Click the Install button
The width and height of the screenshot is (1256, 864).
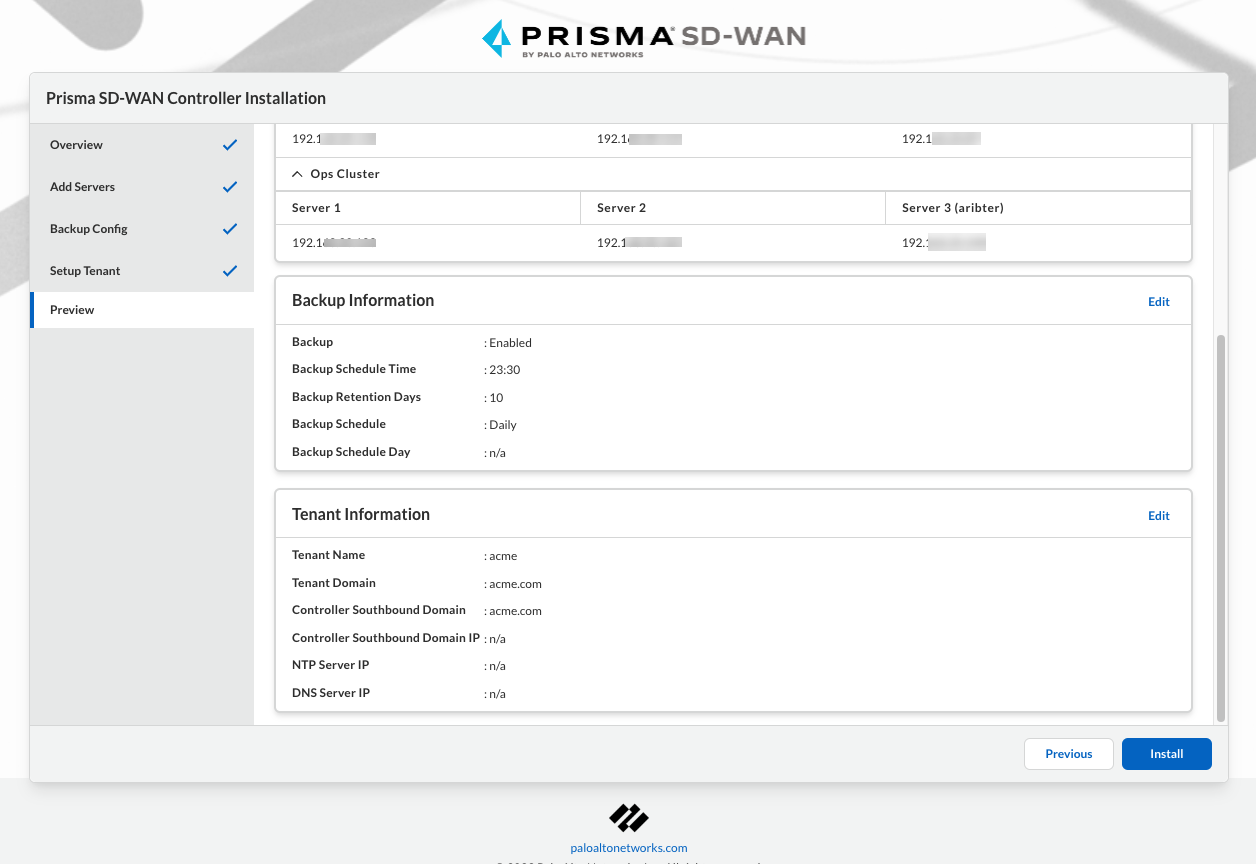point(1167,754)
